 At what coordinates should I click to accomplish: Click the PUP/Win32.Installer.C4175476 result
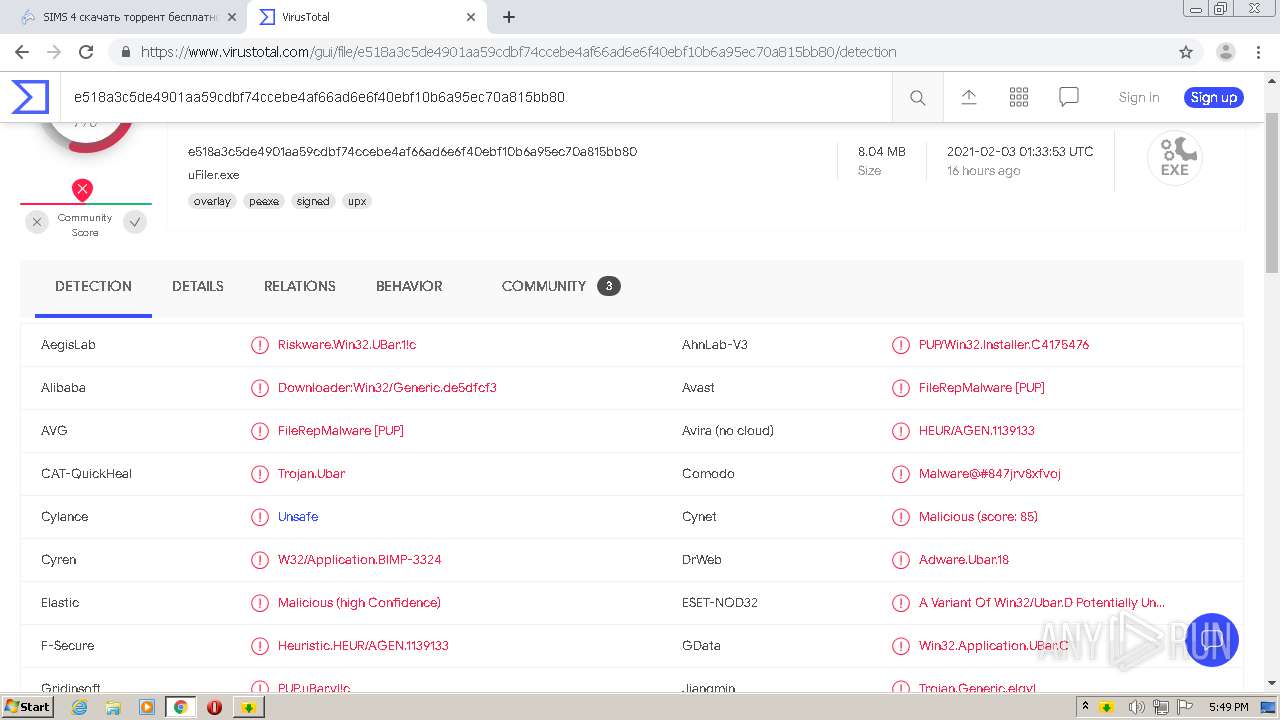click(1004, 345)
